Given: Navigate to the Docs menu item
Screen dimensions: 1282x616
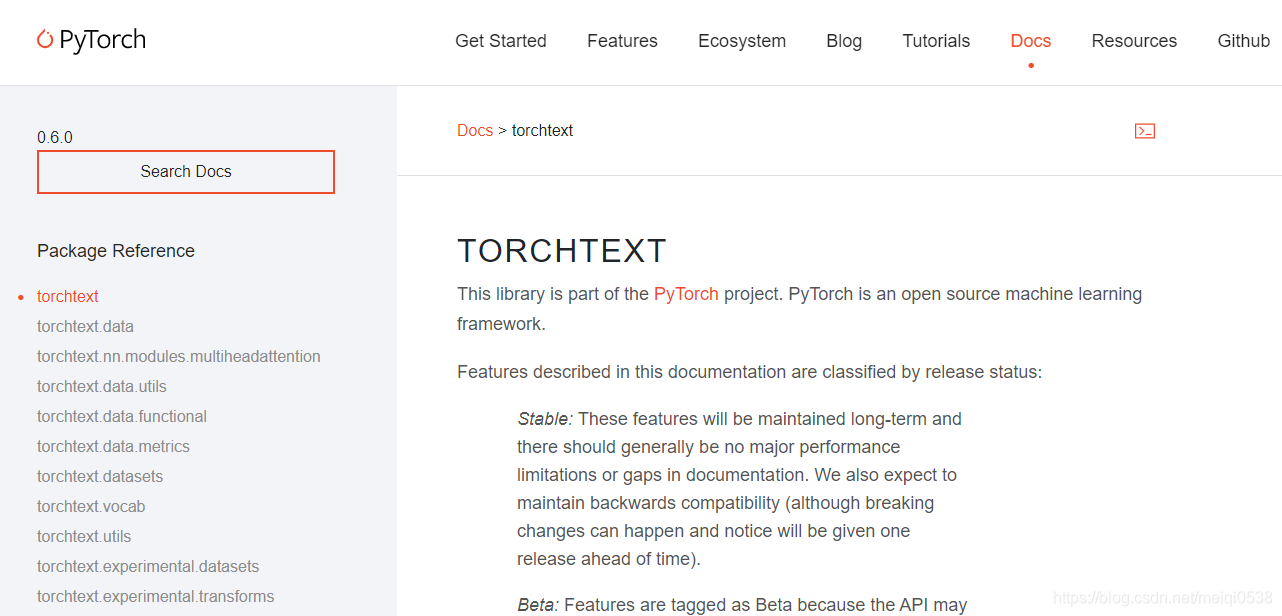Looking at the screenshot, I should [x=1030, y=40].
